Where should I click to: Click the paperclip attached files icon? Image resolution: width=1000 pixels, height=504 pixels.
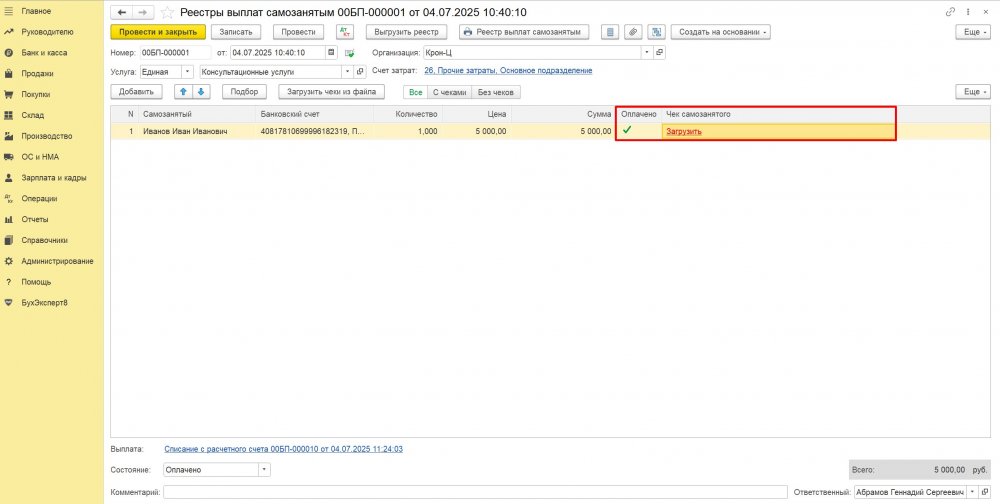tap(633, 32)
